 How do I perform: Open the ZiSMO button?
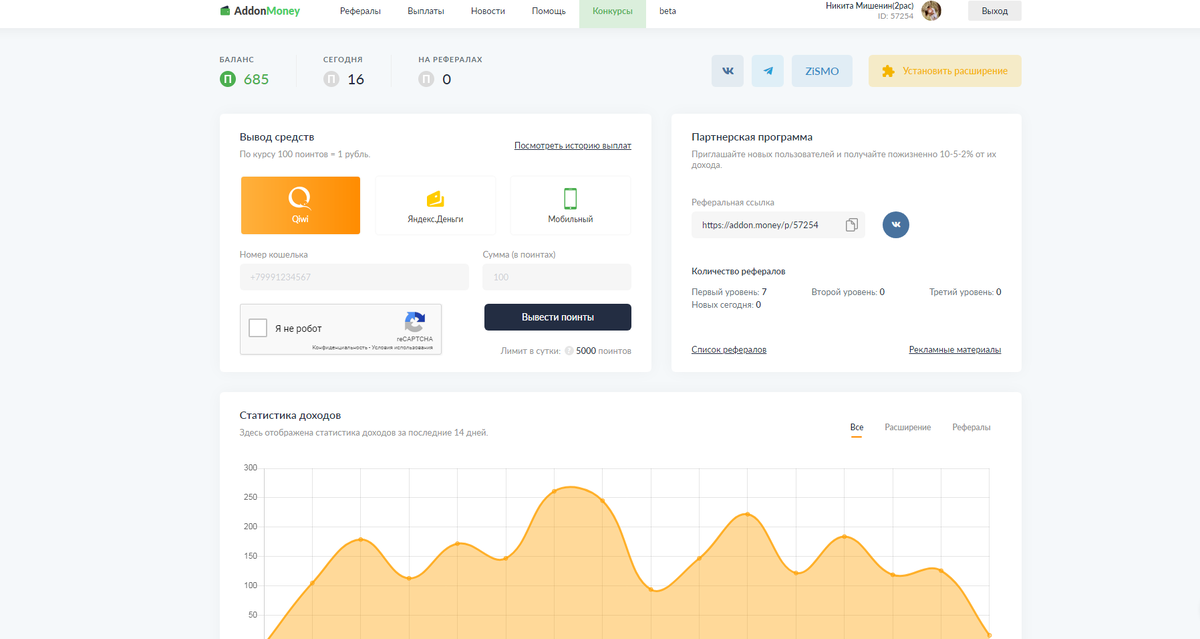822,71
